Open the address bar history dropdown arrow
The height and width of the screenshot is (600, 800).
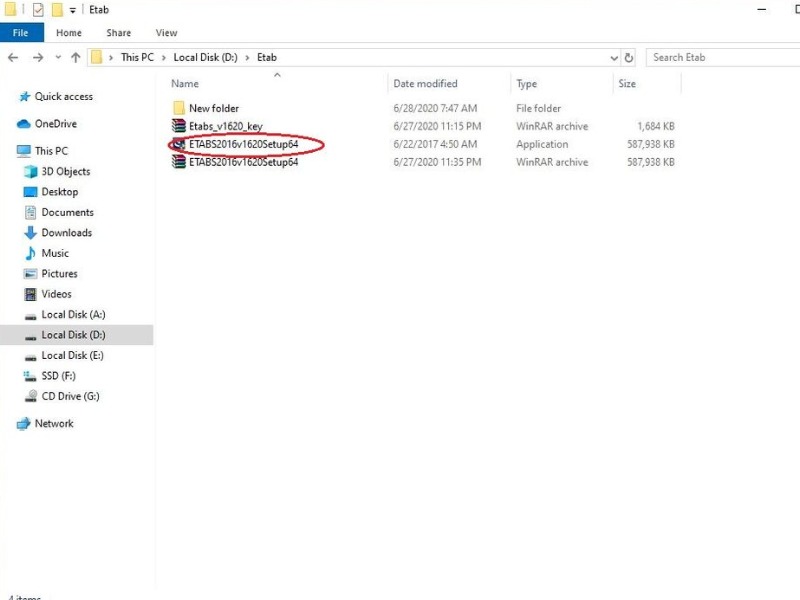coord(613,57)
